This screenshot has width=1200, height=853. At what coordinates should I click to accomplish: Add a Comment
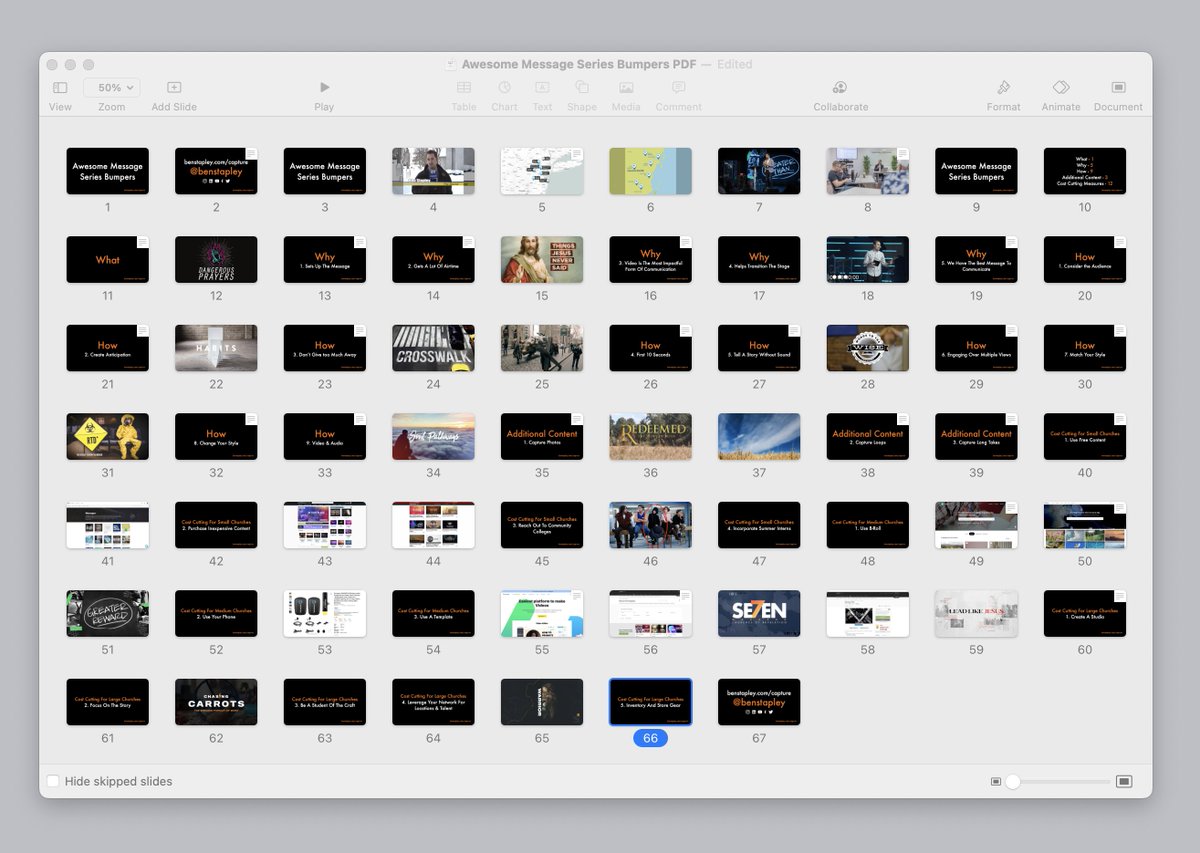click(x=679, y=88)
